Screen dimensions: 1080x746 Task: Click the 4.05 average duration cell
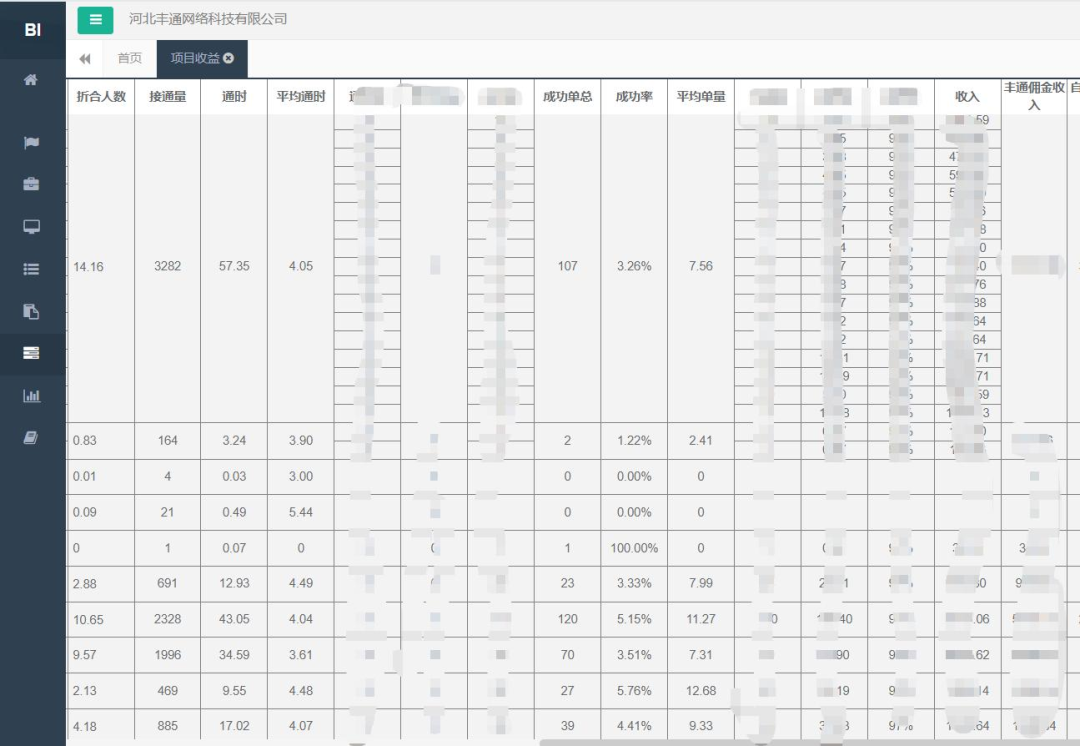pos(301,268)
